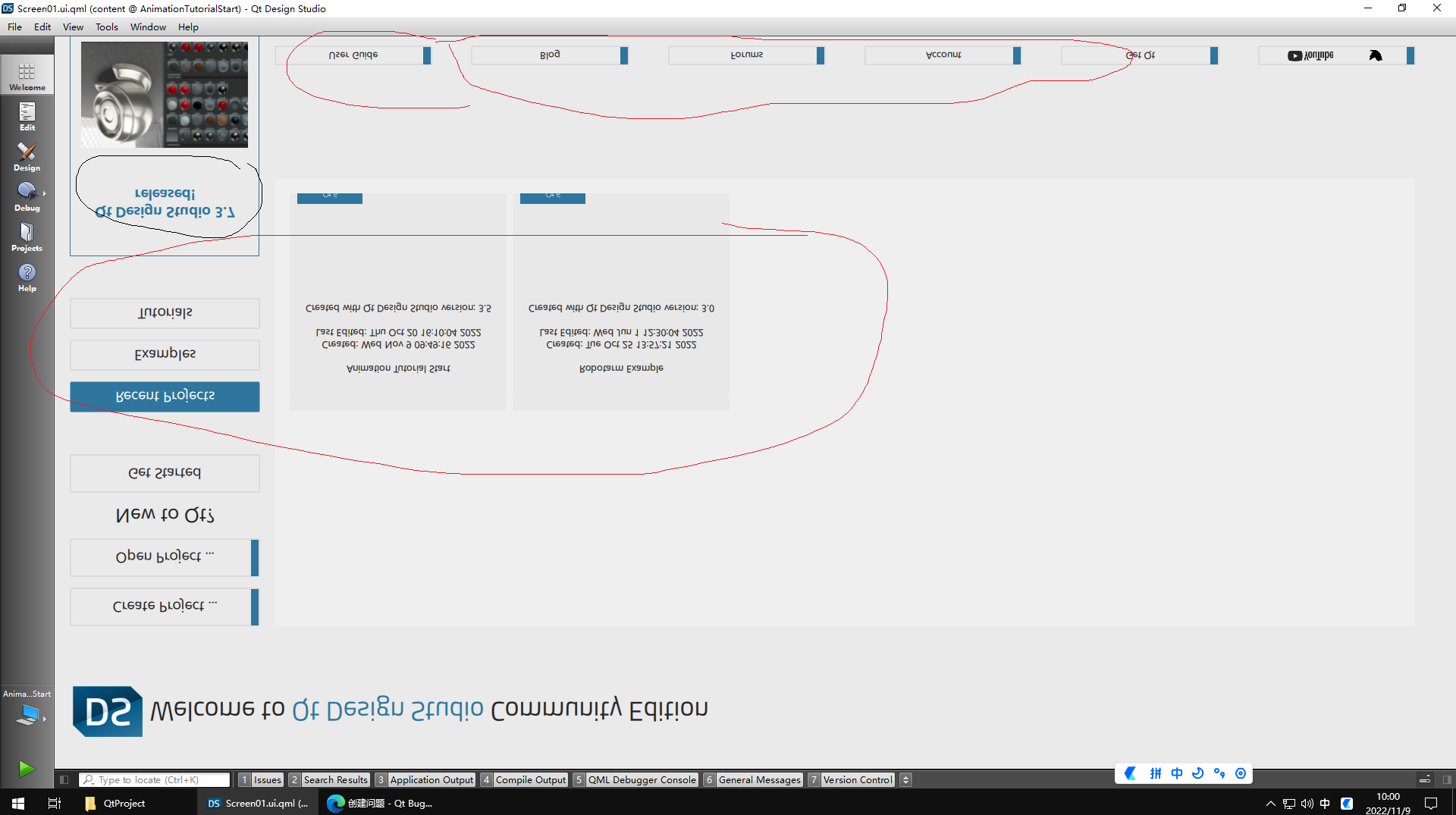Toggle the right sidebar visibility
Image resolution: width=1456 pixels, height=815 pixels.
(1447, 779)
